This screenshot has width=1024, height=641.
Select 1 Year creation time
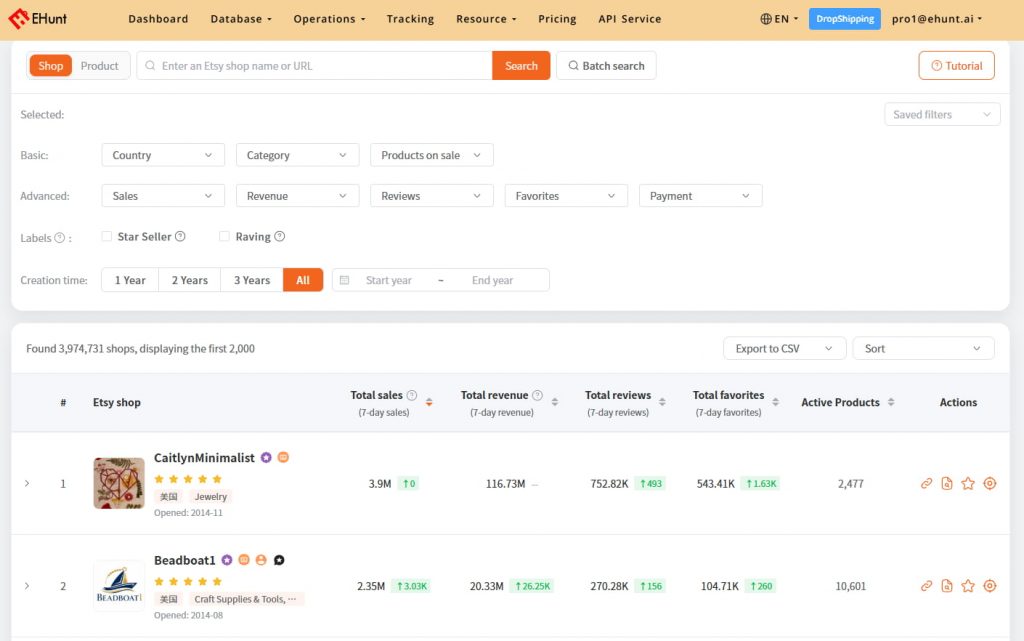(x=130, y=280)
